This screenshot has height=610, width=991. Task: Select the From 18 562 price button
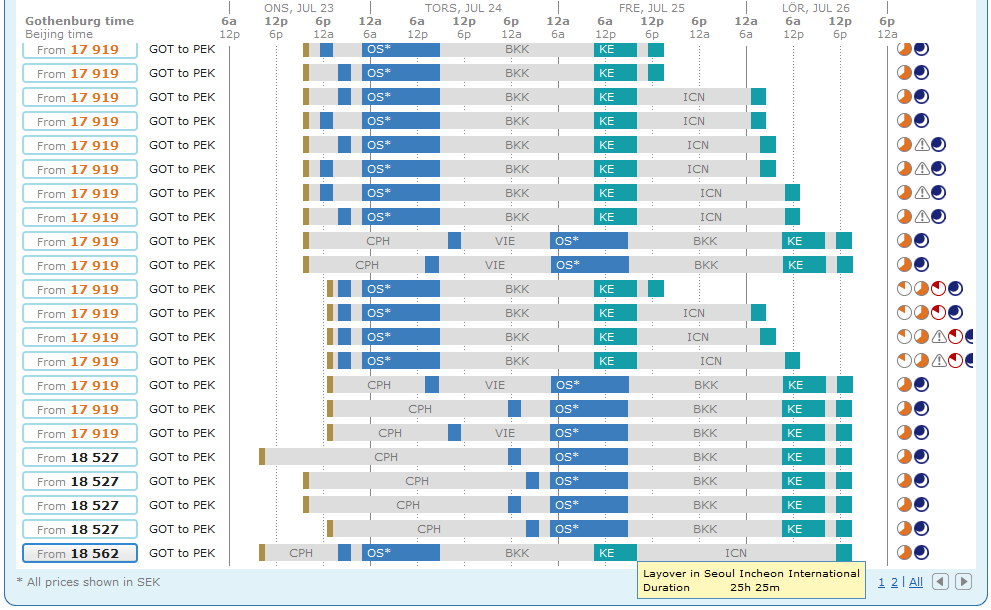click(79, 553)
